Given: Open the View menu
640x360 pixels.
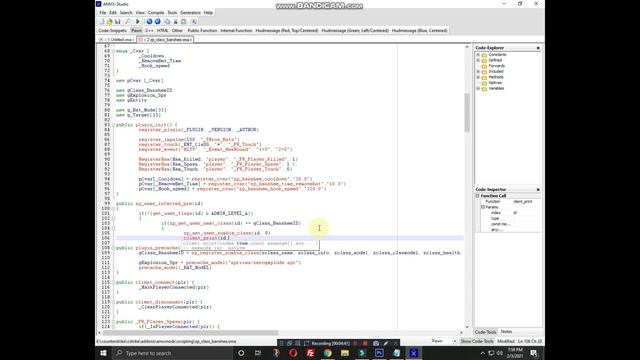Looking at the screenshot, I should 140,13.
